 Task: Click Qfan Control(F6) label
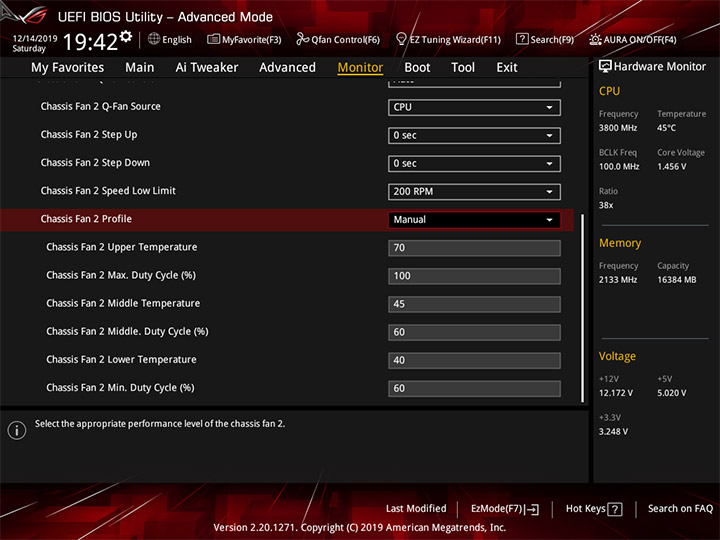(x=345, y=40)
